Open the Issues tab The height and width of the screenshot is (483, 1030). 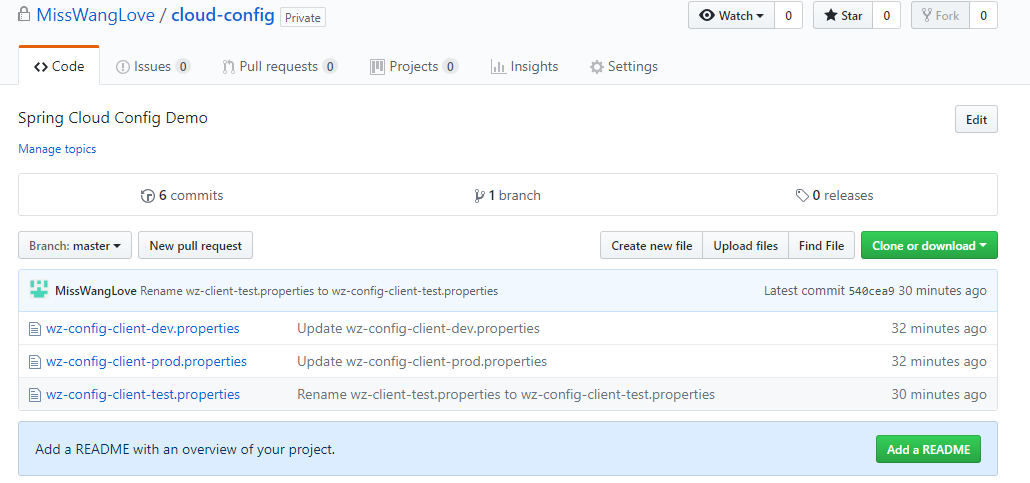(153, 66)
